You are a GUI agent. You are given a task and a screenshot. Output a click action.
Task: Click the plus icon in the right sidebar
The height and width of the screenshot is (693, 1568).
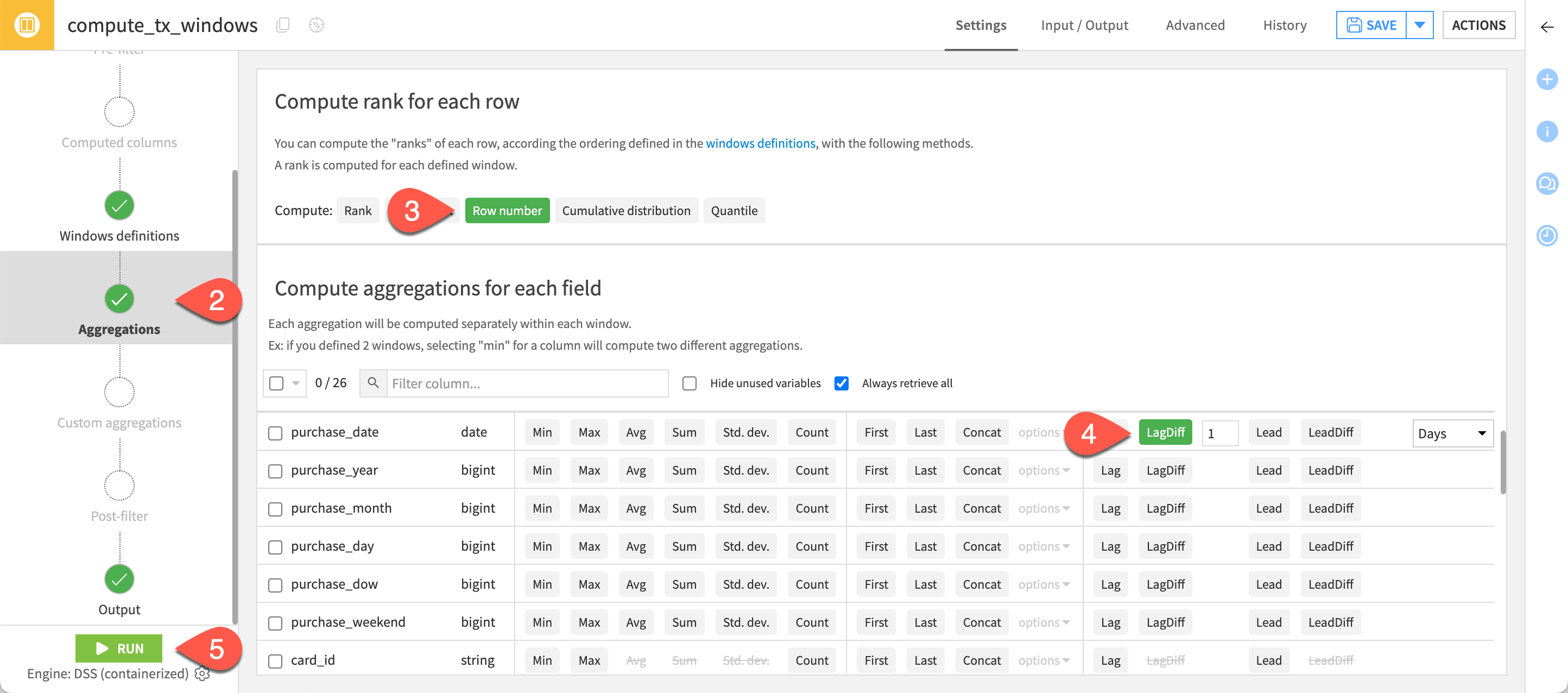(1547, 79)
